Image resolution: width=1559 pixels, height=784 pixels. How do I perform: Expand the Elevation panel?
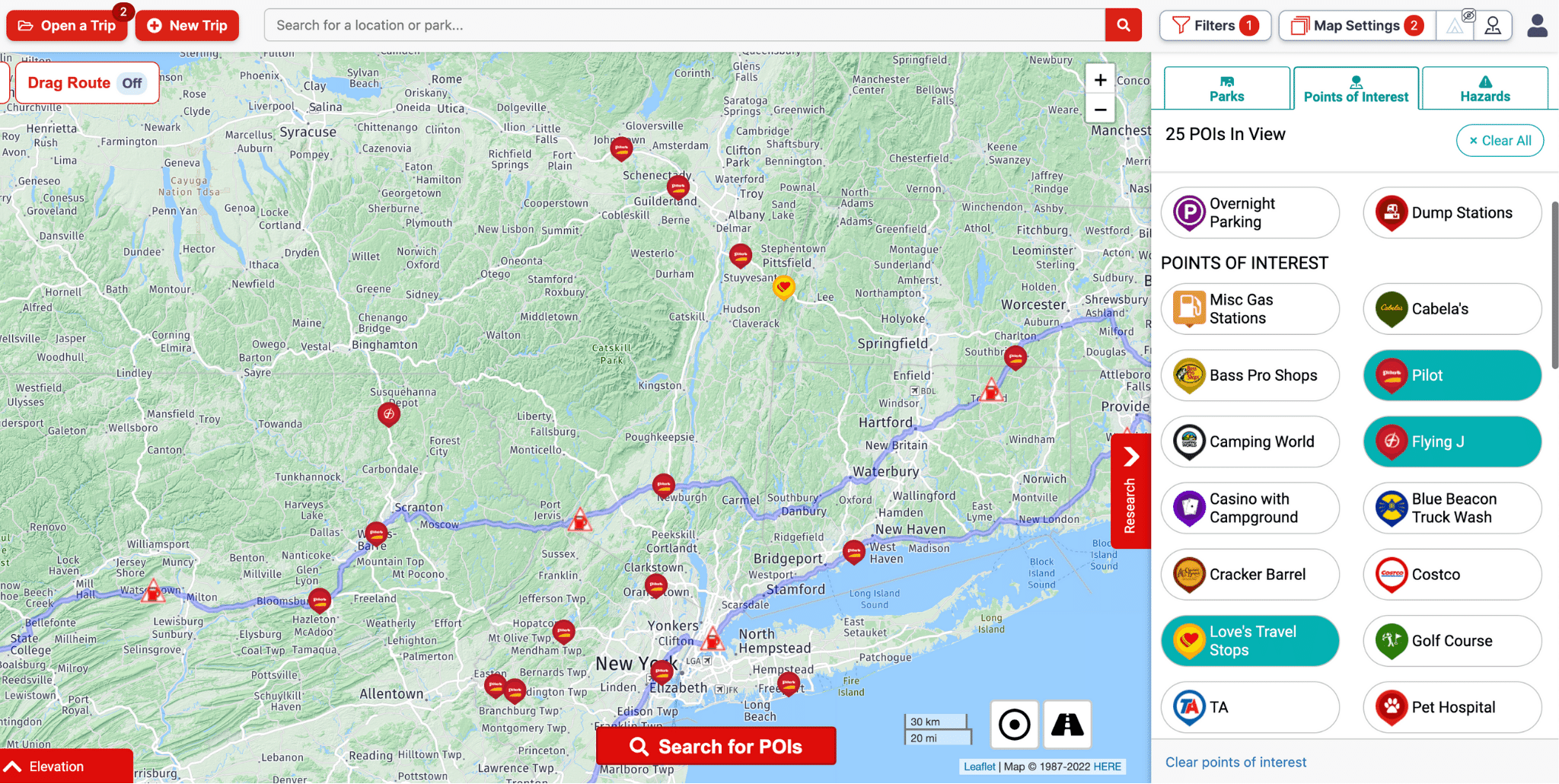(x=65, y=766)
